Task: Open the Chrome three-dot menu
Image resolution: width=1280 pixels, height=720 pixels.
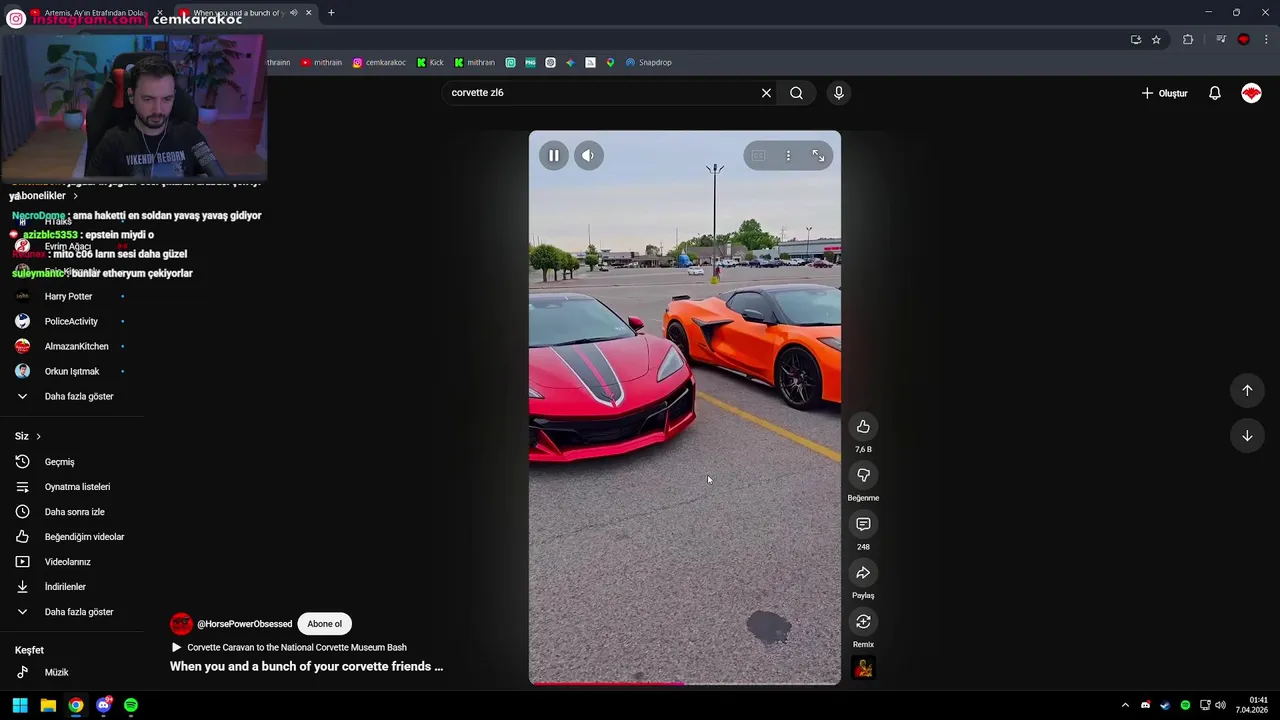Action: pos(1266,39)
